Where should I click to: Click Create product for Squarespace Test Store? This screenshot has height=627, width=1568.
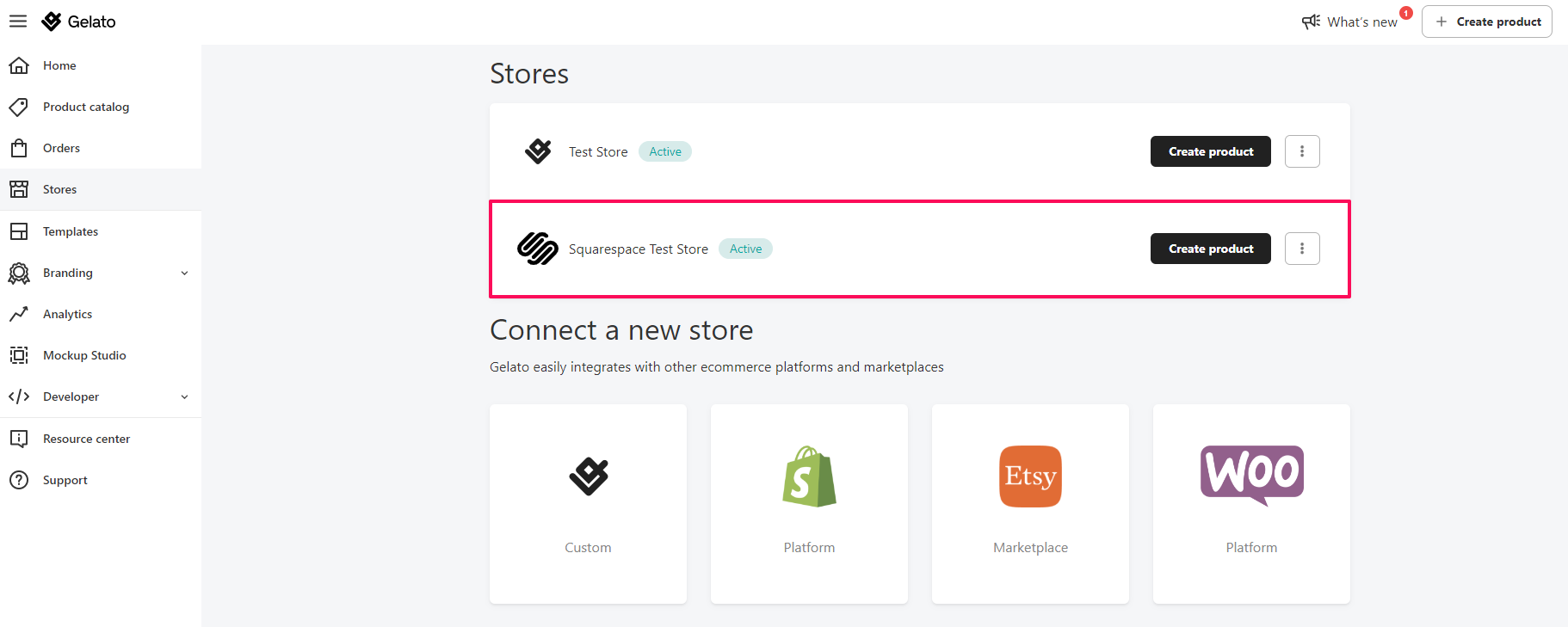pyautogui.click(x=1211, y=249)
